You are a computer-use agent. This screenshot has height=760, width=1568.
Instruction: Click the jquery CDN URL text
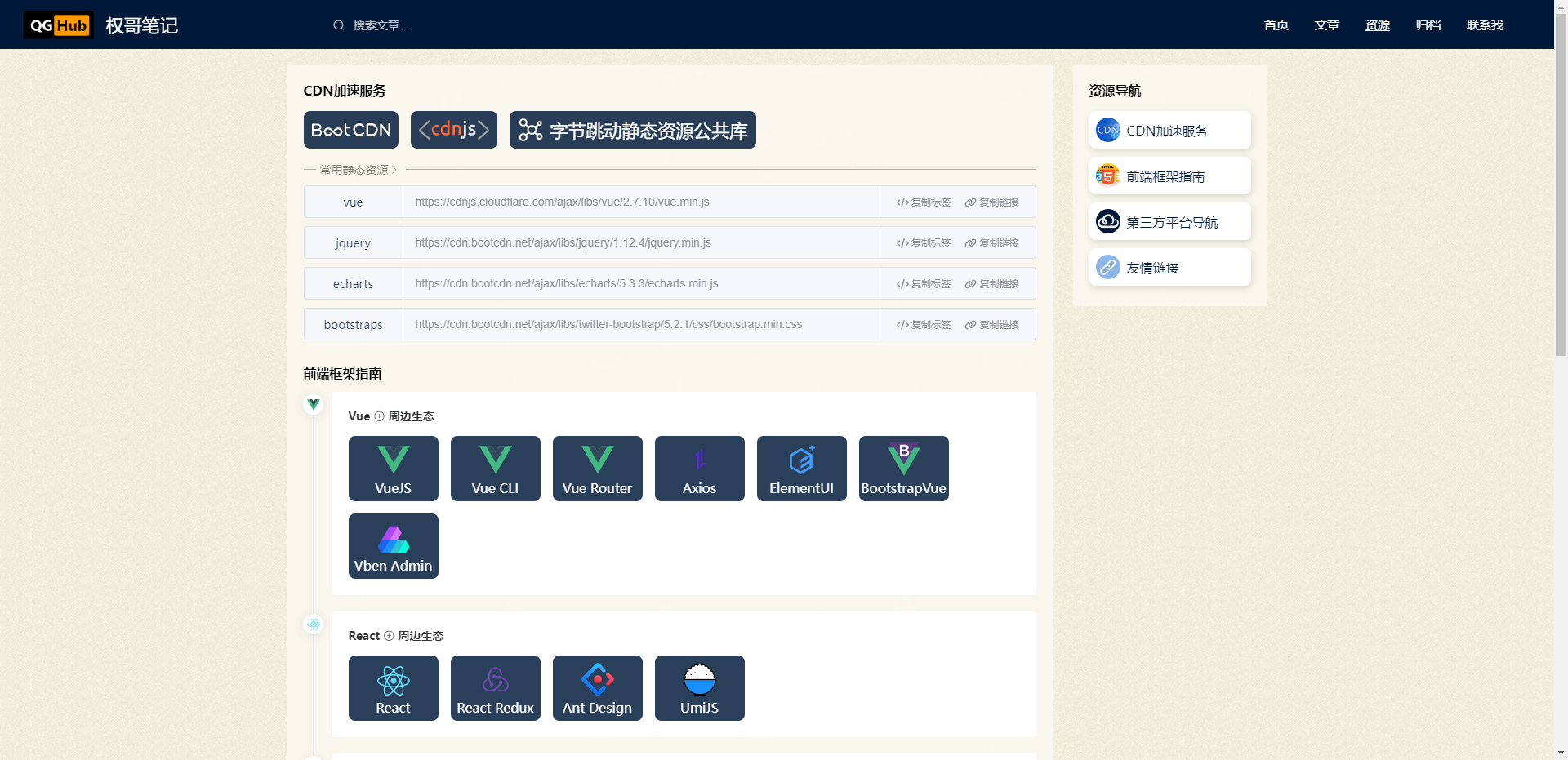point(563,242)
